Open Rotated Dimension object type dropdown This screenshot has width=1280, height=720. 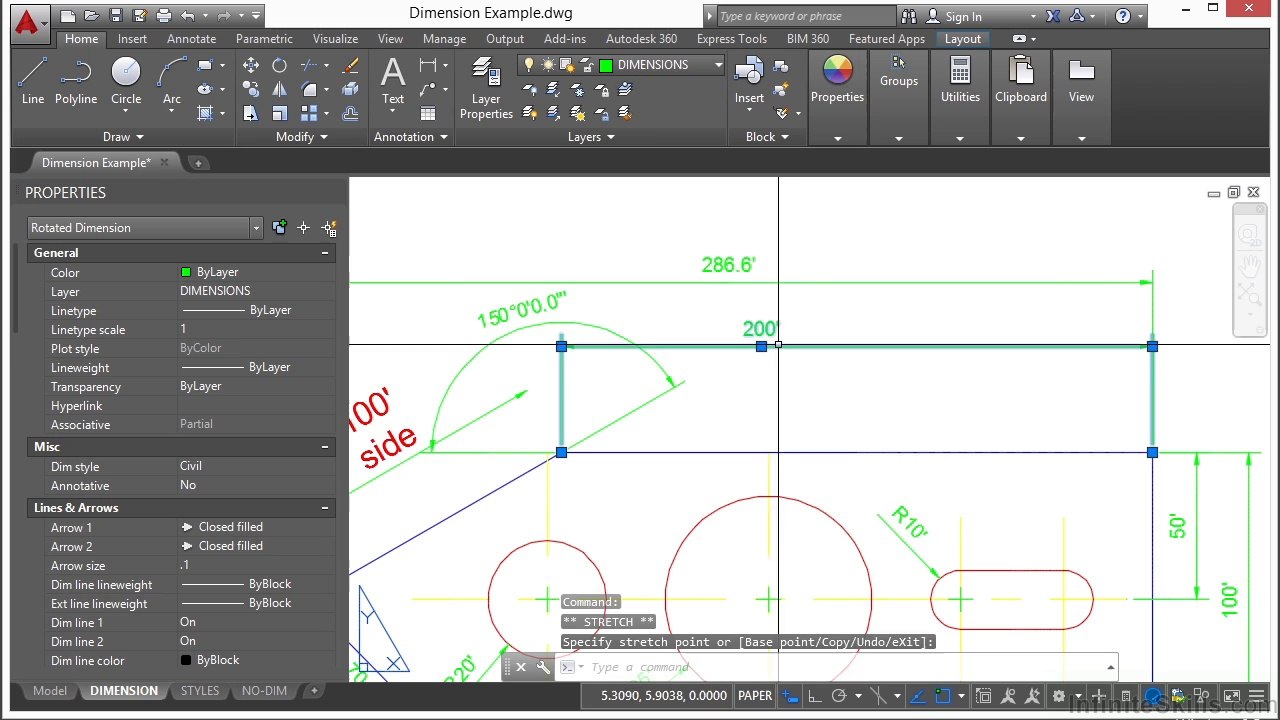(x=256, y=228)
